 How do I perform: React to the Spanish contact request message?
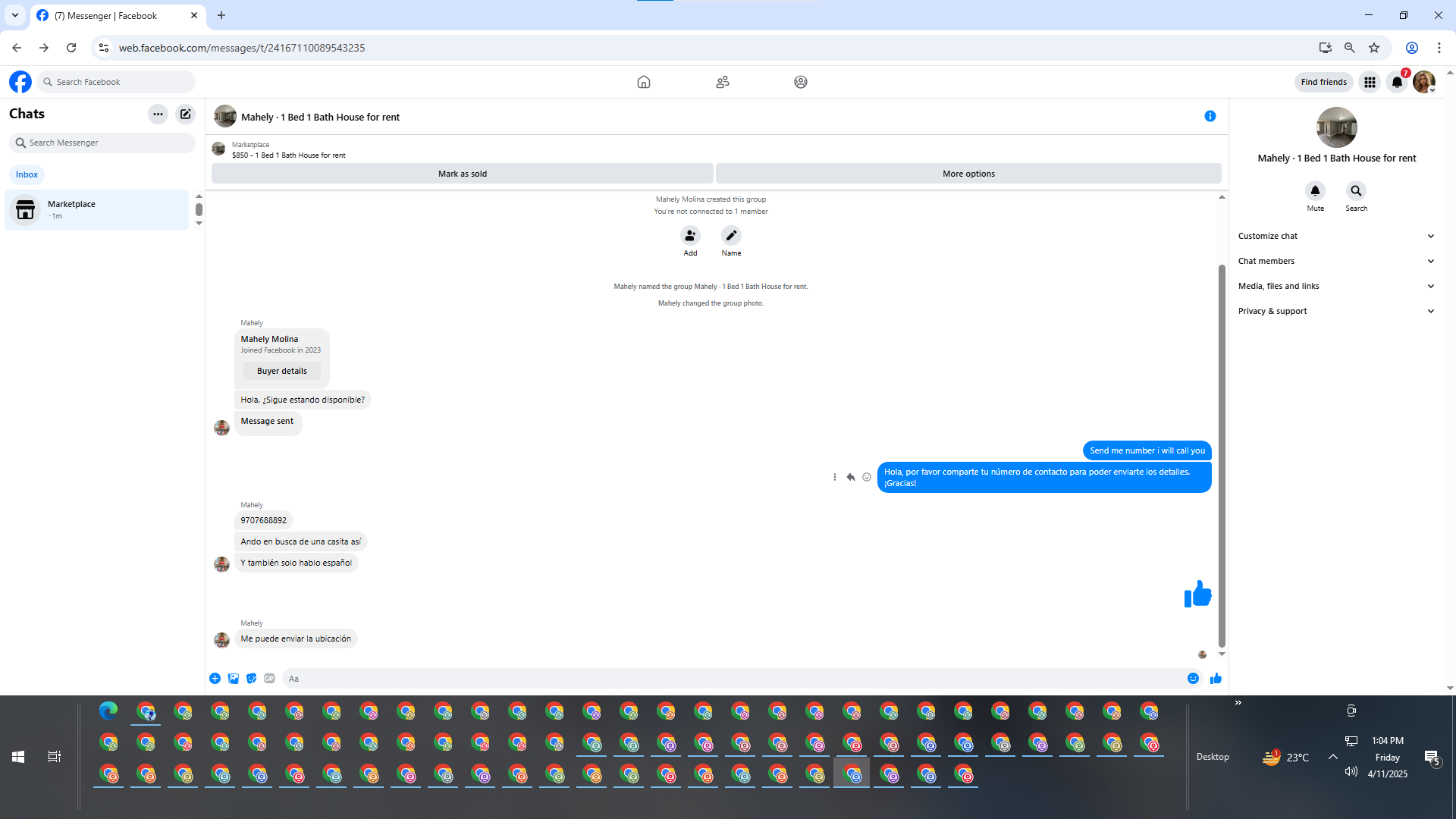tap(867, 477)
